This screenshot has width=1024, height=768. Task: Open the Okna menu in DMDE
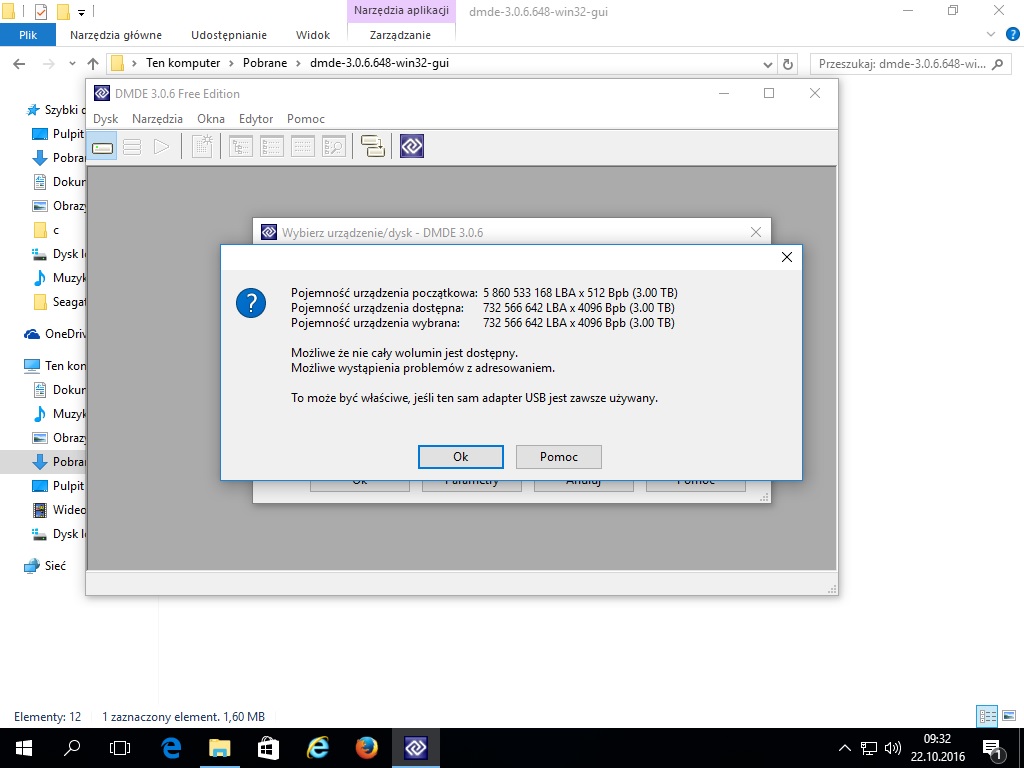click(211, 119)
